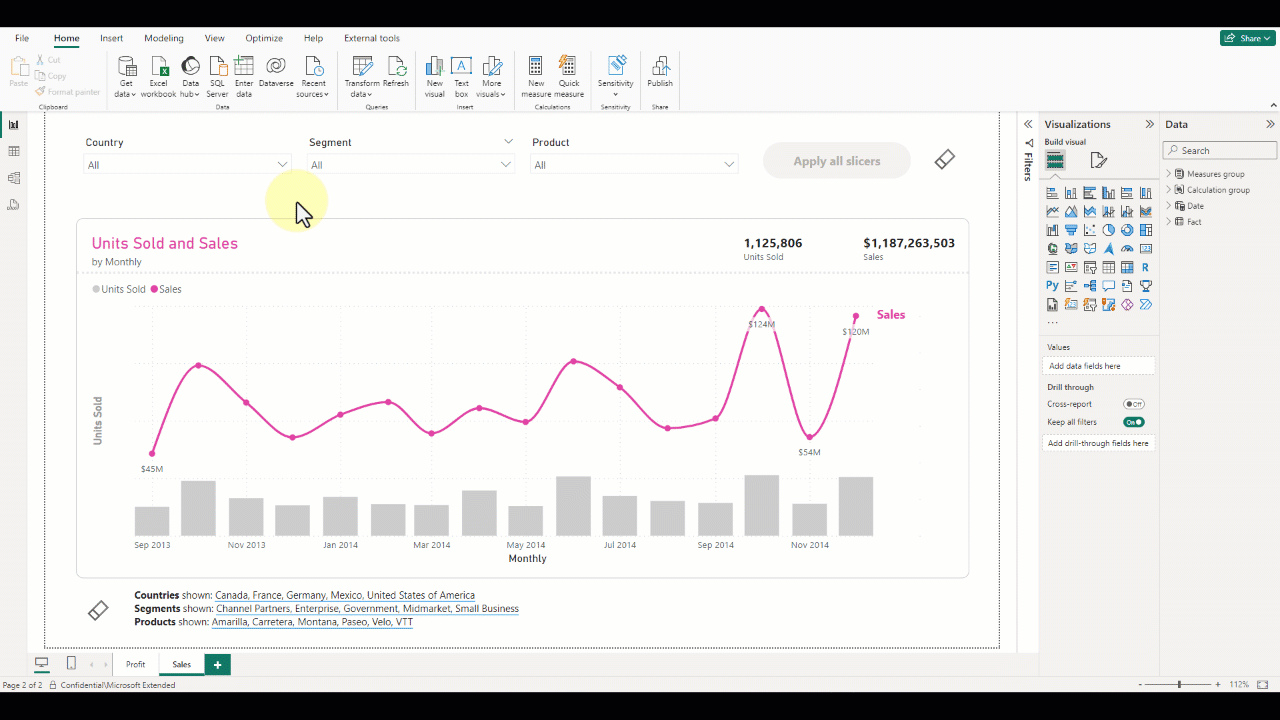Click the New measure icon
The width and height of the screenshot is (1280, 720).
(x=536, y=67)
